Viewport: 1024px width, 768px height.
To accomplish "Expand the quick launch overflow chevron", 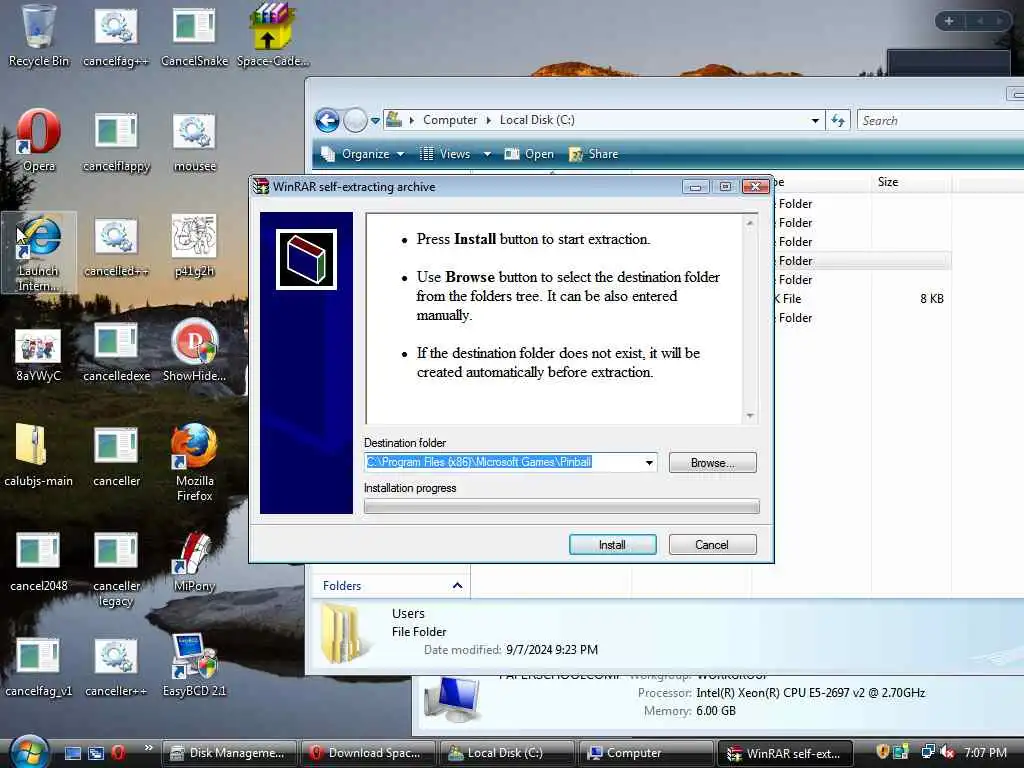I will 148,748.
